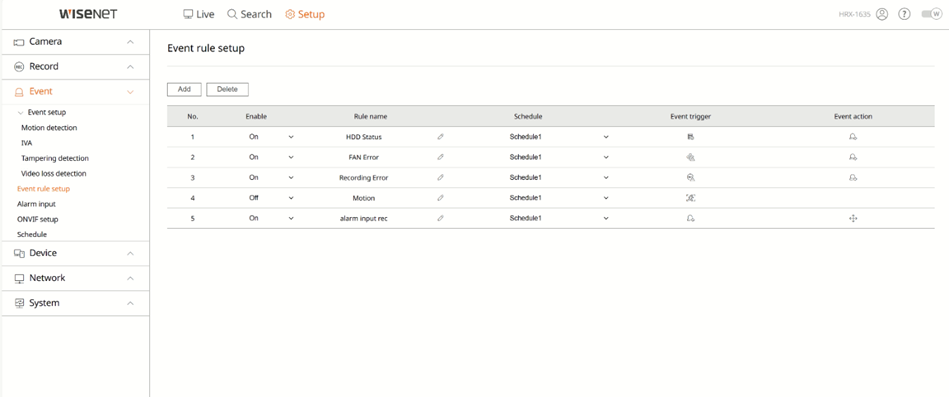949x397 pixels.
Task: Open Enable dropdown for Motion rule showing Off
Action: pyautogui.click(x=271, y=198)
